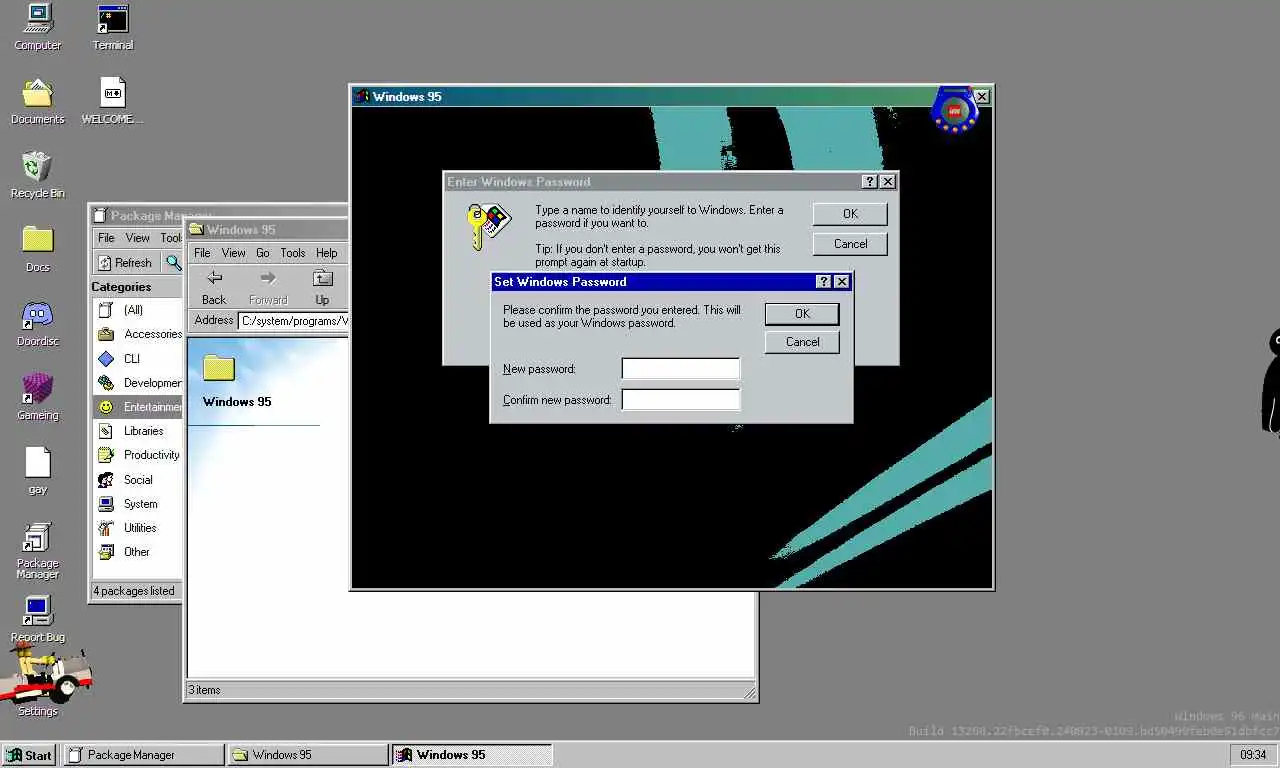Switch to Windows 95 emulator taskbar button

coord(472,755)
